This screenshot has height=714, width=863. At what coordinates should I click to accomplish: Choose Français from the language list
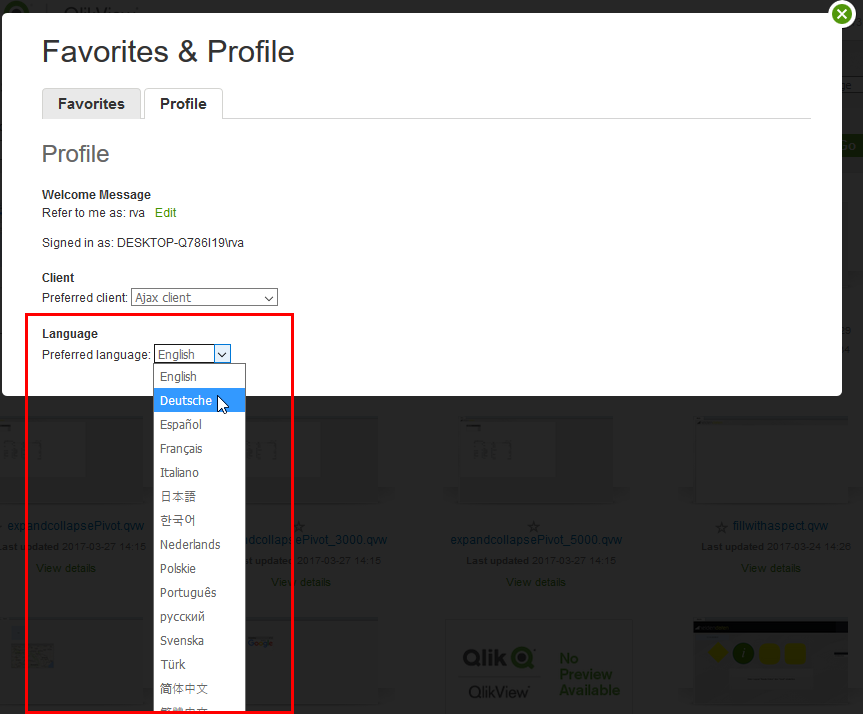(199, 449)
